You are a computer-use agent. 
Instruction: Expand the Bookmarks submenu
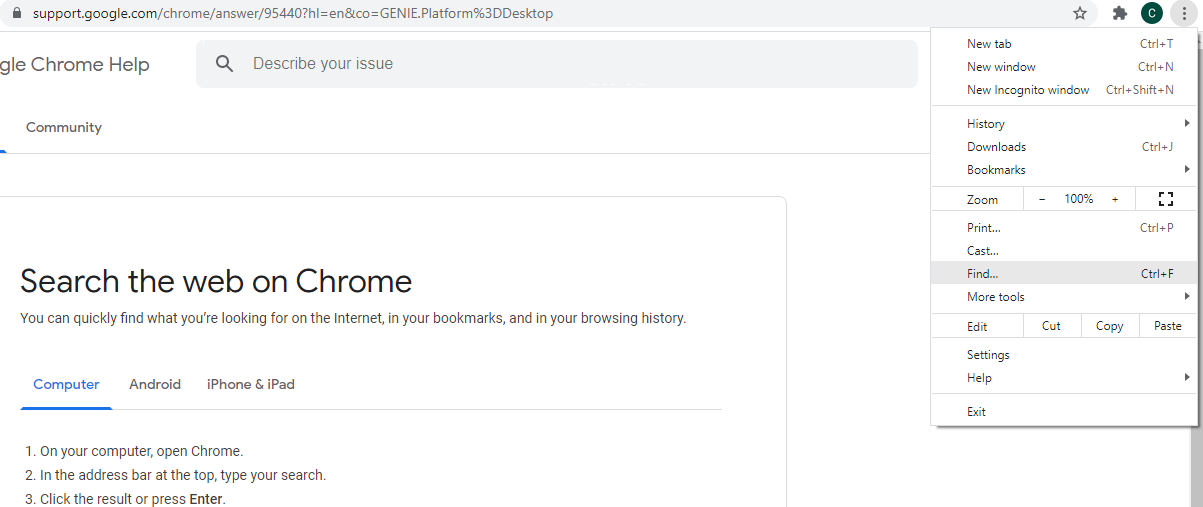pos(1064,170)
